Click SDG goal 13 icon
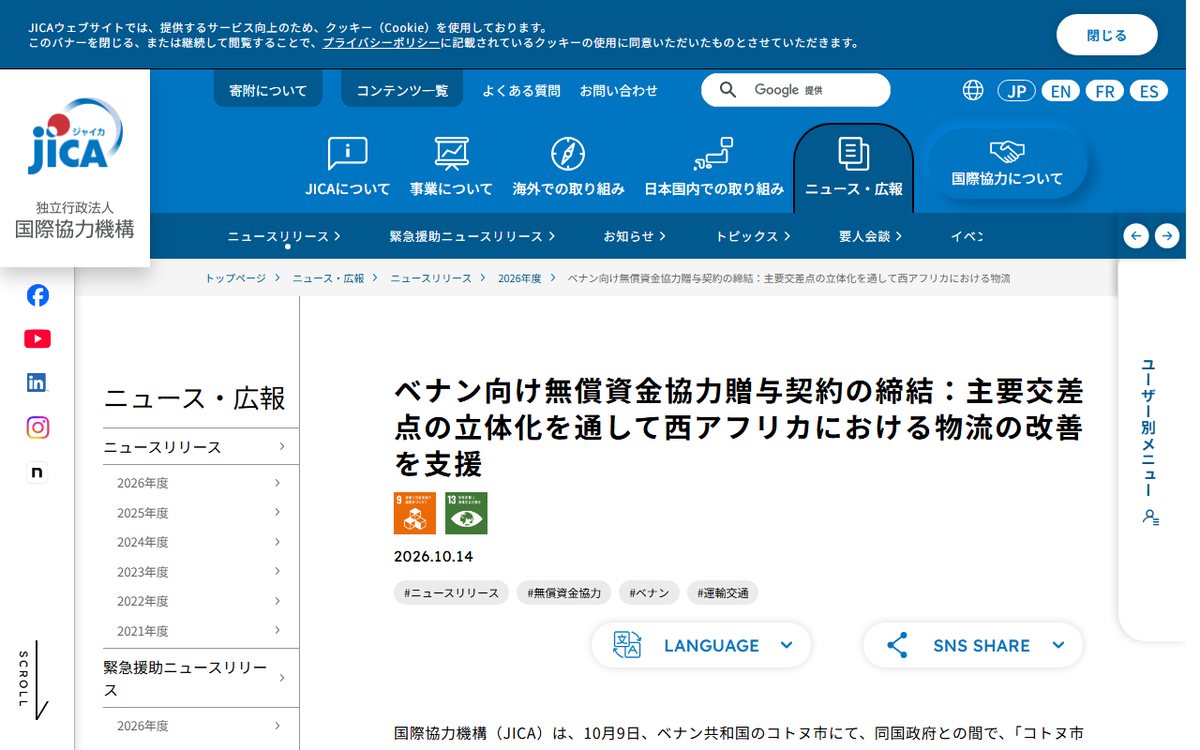Screen dimensions: 1200x750 coord(466,513)
